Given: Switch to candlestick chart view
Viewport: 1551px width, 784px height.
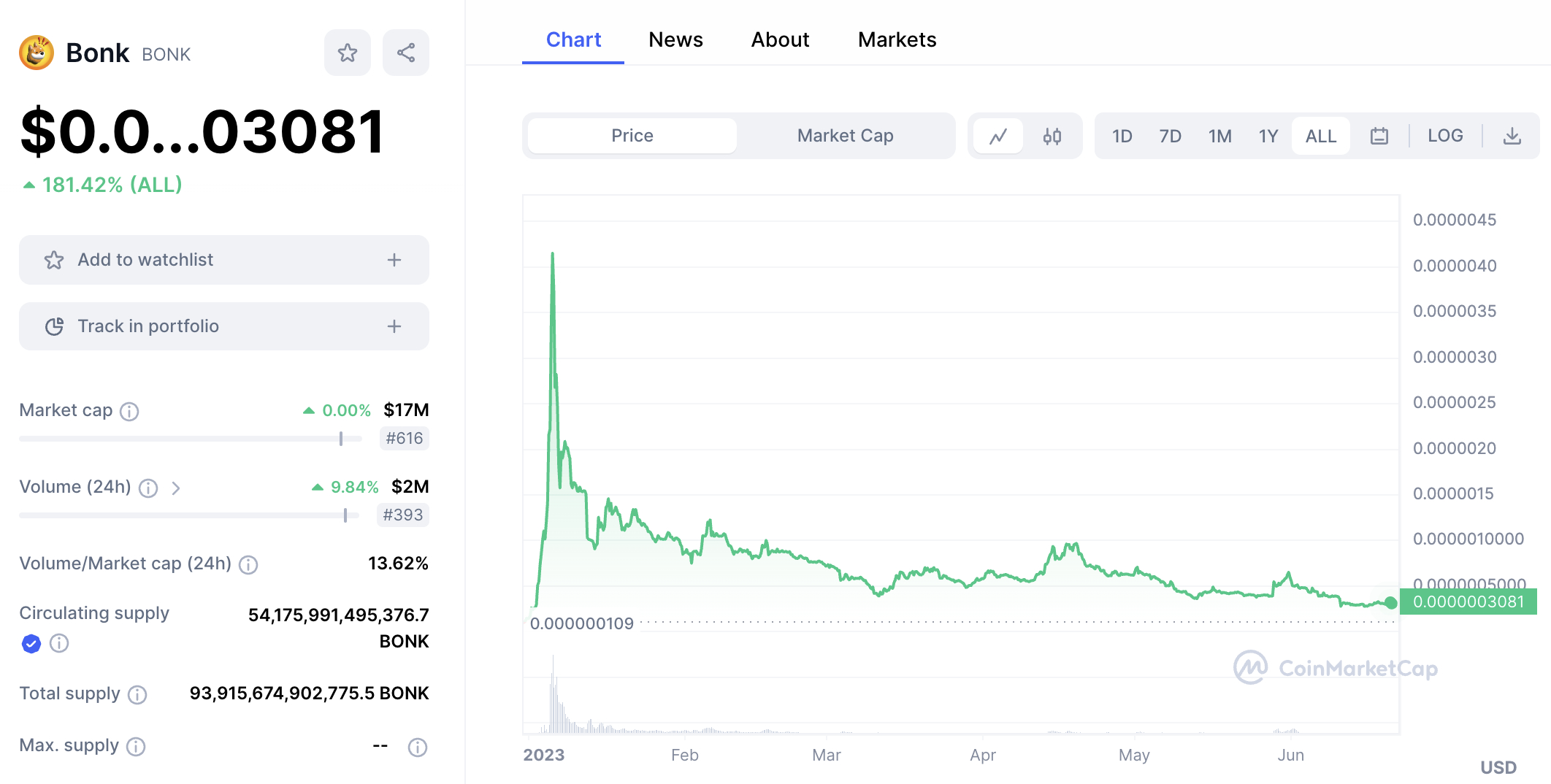Looking at the screenshot, I should pyautogui.click(x=1052, y=136).
